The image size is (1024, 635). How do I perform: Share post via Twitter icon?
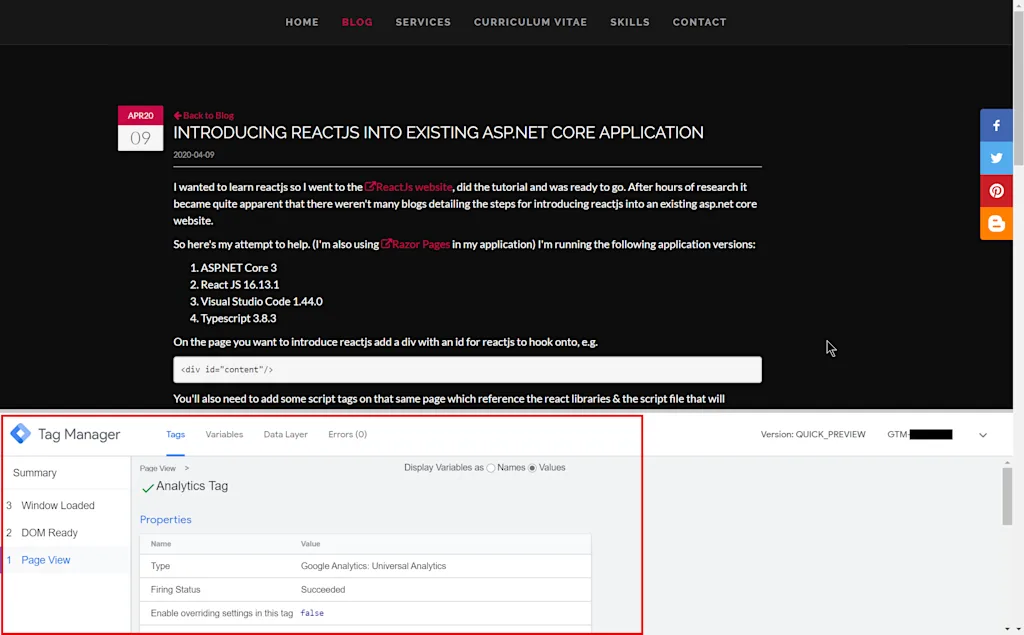996,158
